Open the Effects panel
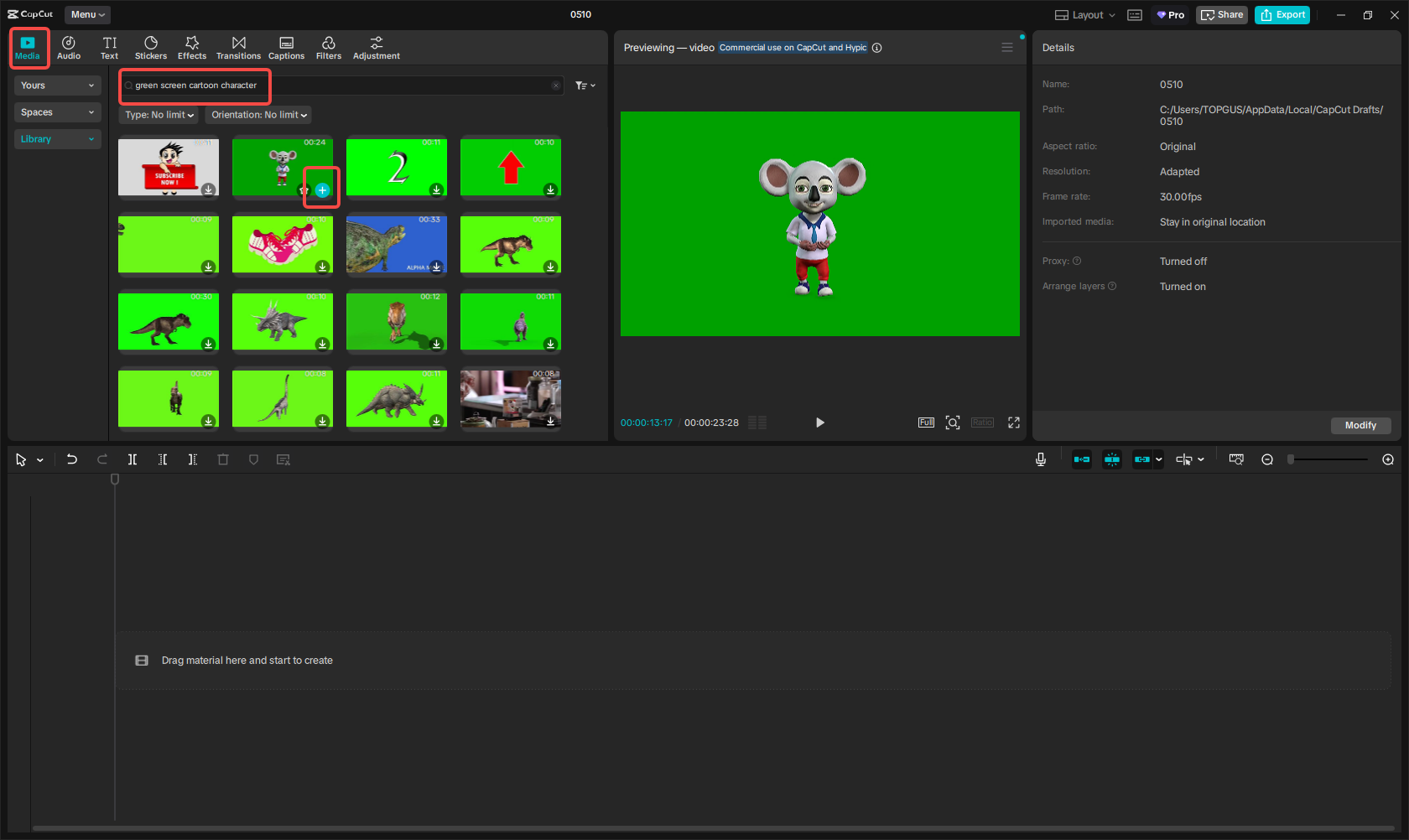The width and height of the screenshot is (1409, 840). click(x=192, y=47)
